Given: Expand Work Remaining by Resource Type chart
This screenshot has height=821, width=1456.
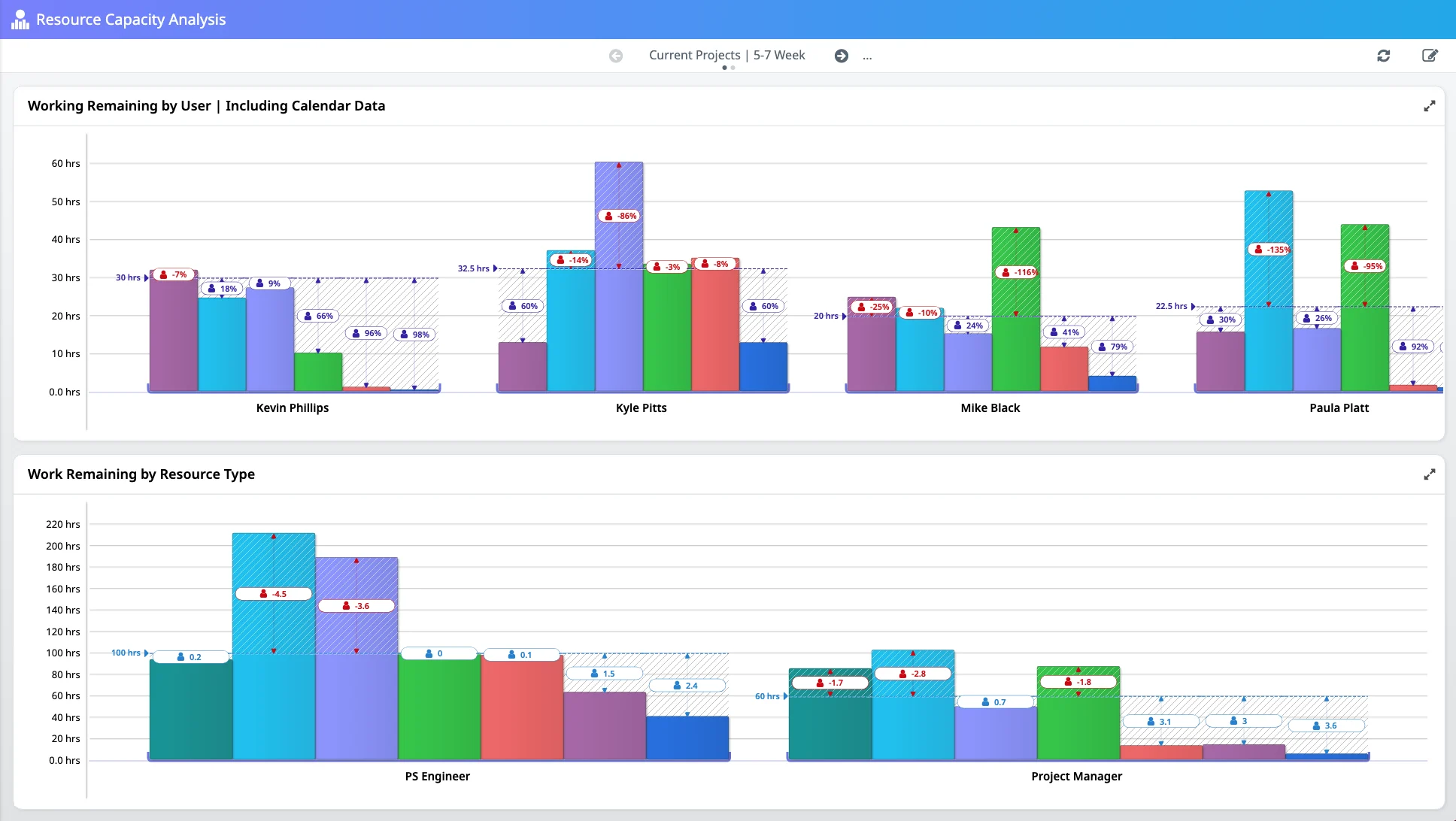Looking at the screenshot, I should pyautogui.click(x=1430, y=474).
